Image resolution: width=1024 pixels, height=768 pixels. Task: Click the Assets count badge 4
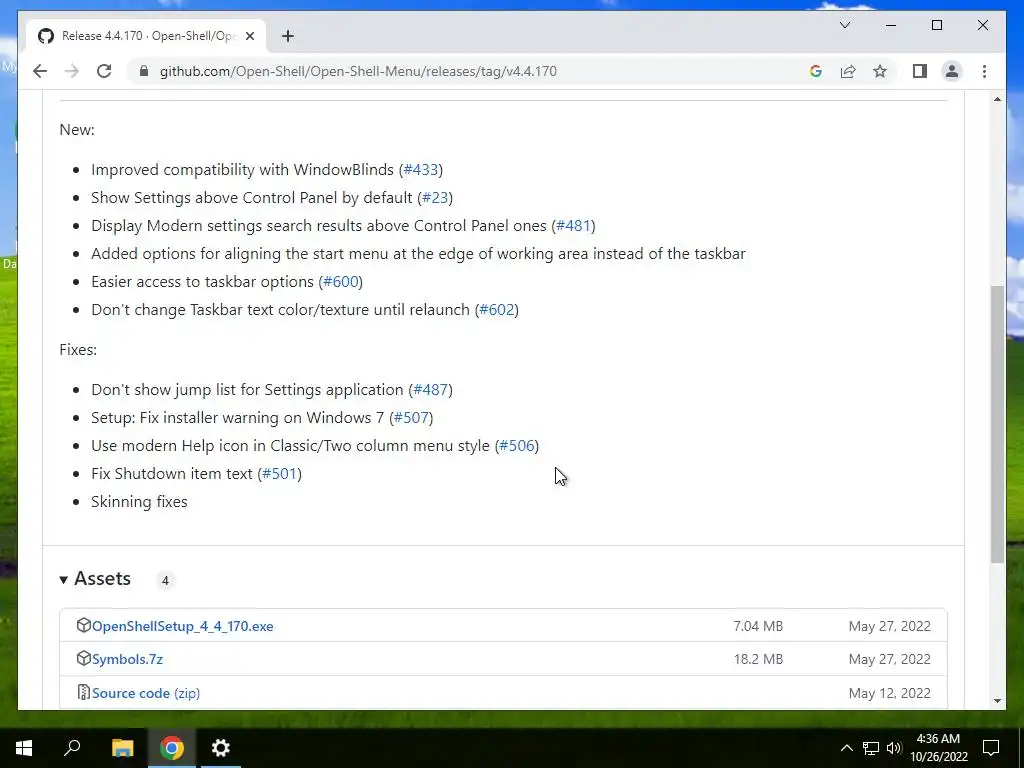[165, 580]
